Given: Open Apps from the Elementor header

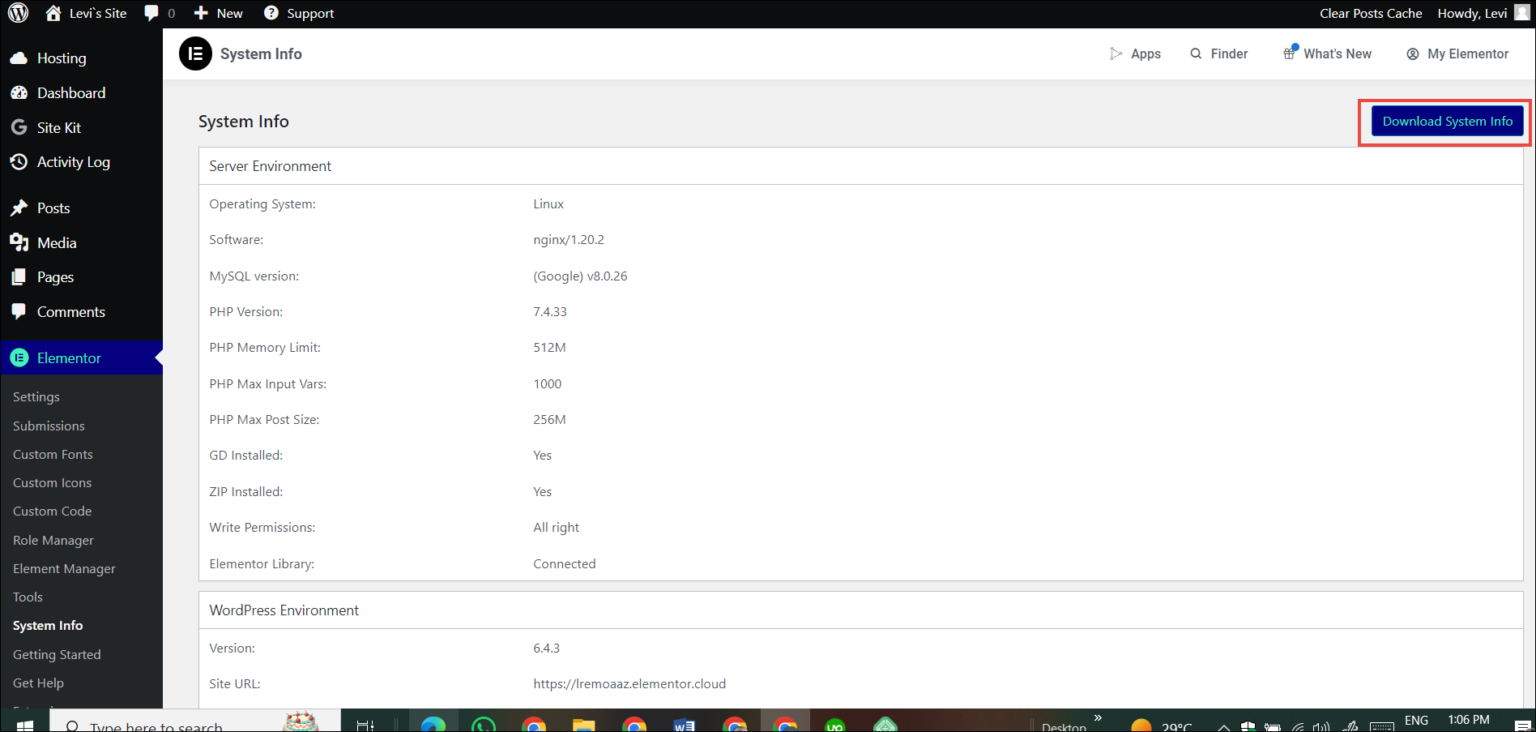Looking at the screenshot, I should point(1135,53).
